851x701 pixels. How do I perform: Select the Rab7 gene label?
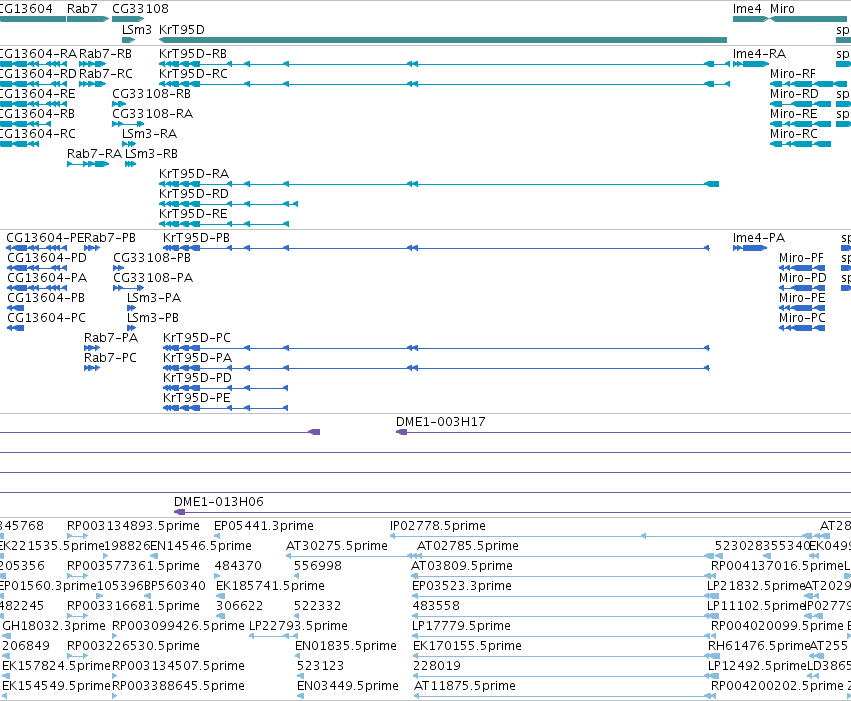point(82,9)
